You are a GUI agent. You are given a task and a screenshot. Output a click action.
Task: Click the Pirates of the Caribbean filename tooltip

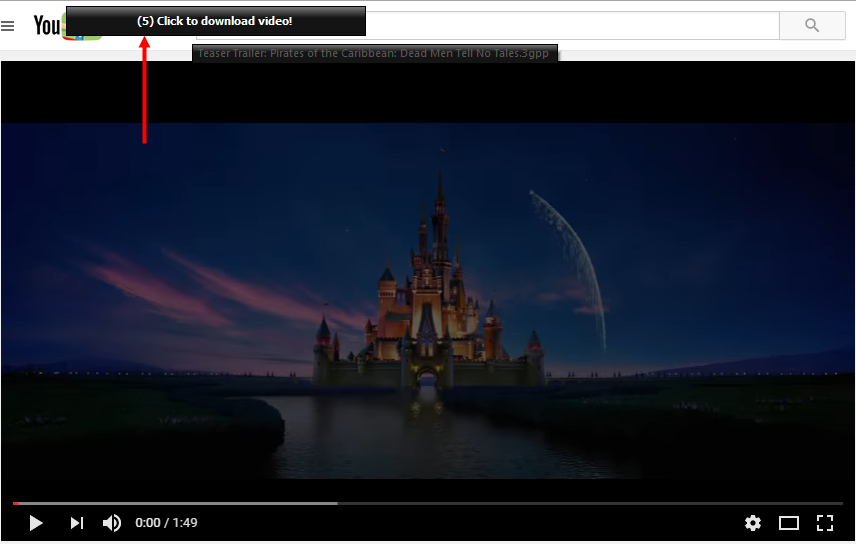click(x=374, y=53)
